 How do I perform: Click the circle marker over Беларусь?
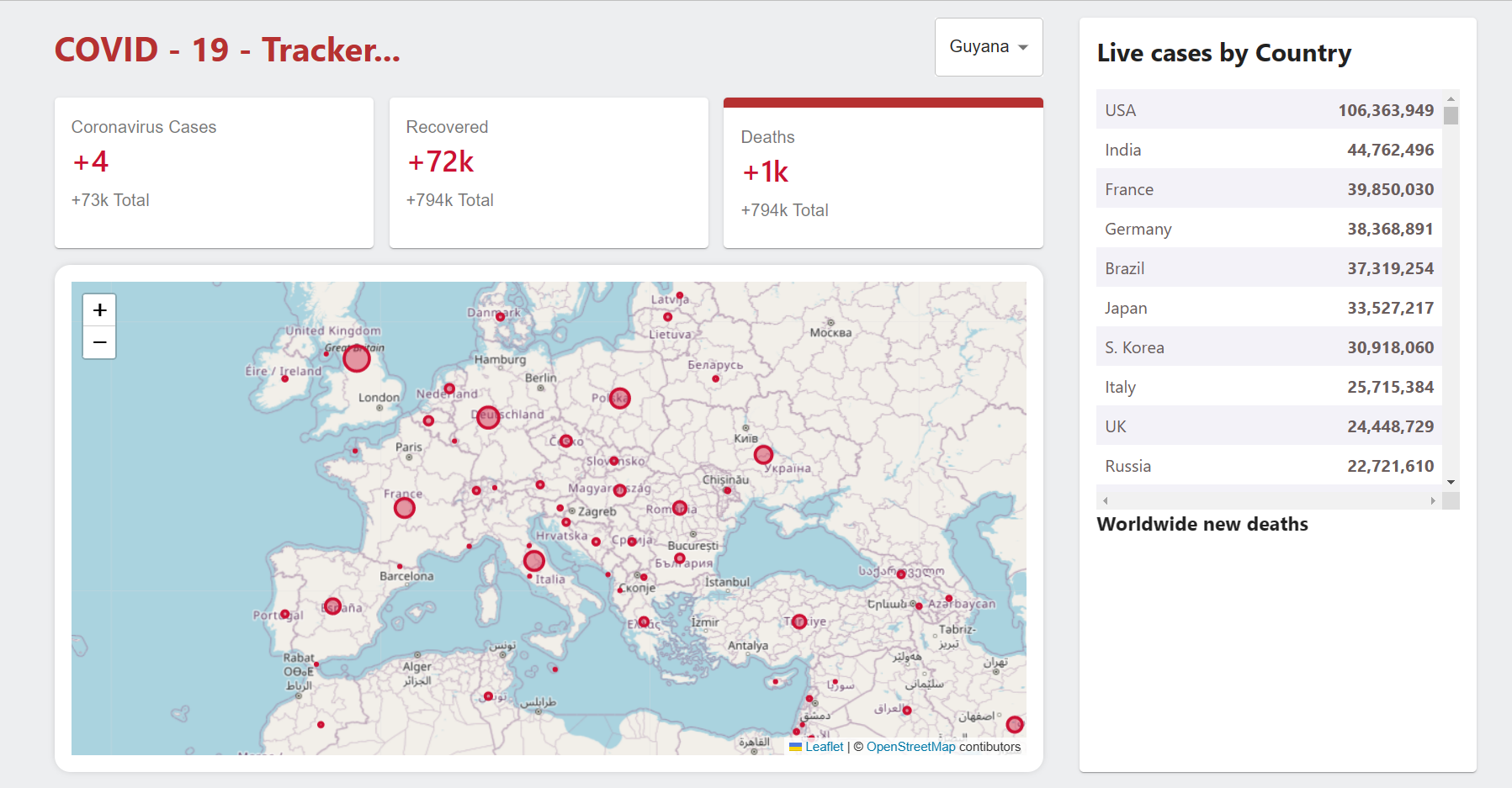click(716, 378)
